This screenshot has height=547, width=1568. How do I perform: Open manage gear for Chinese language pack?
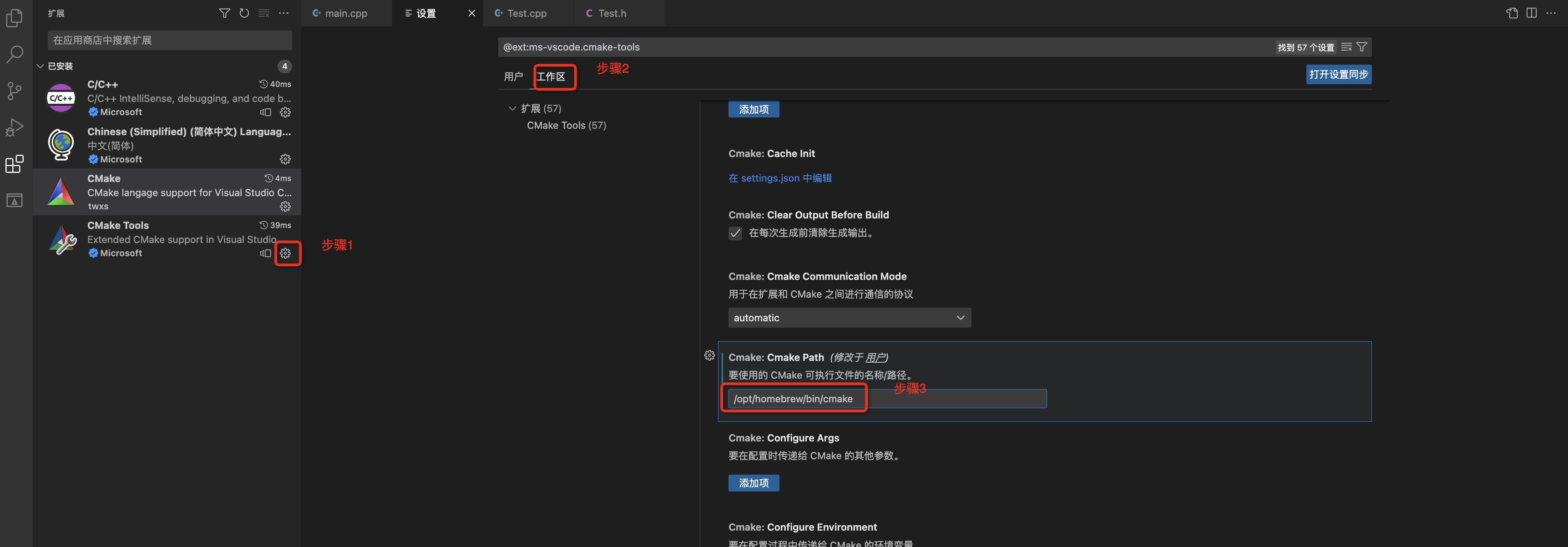pos(285,159)
